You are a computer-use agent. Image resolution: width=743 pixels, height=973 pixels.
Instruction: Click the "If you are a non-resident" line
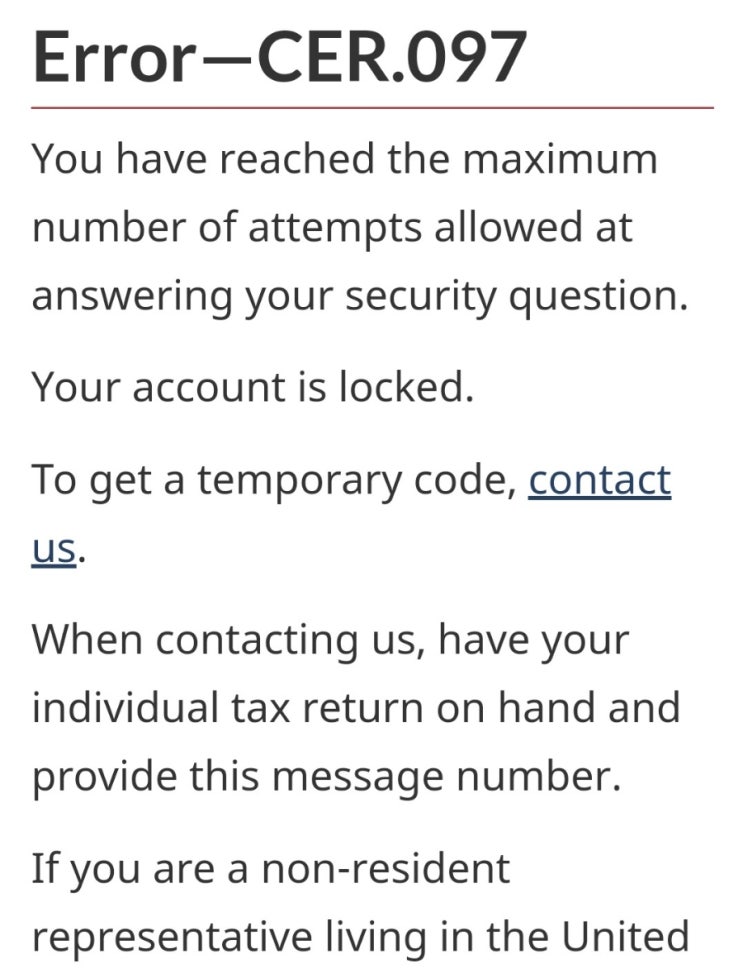[271, 868]
